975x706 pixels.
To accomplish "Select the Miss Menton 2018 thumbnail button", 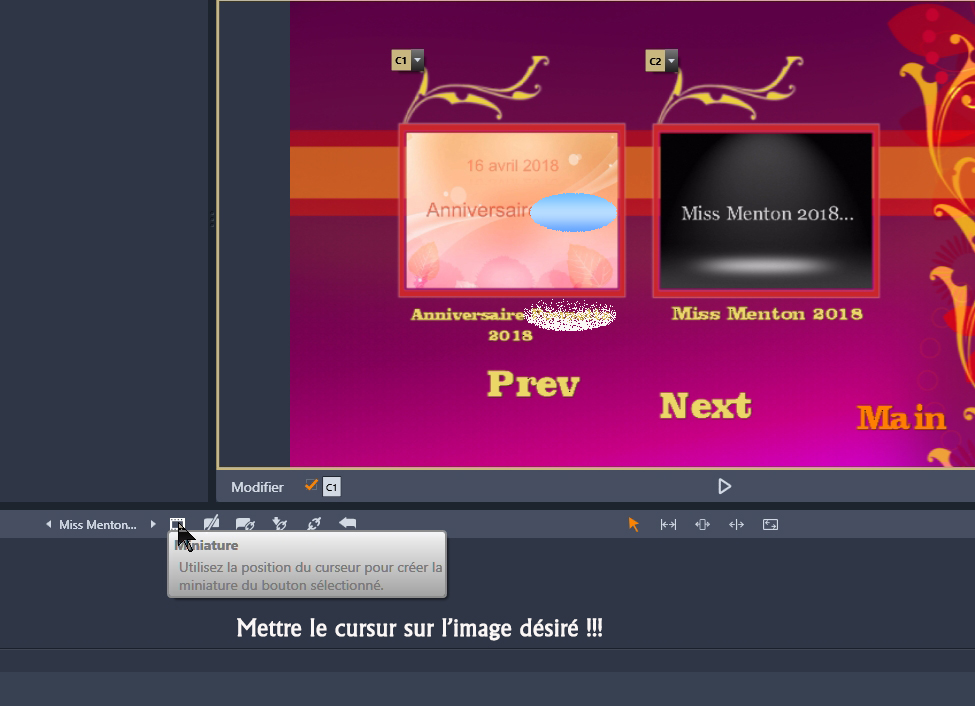I will pyautogui.click(x=766, y=210).
